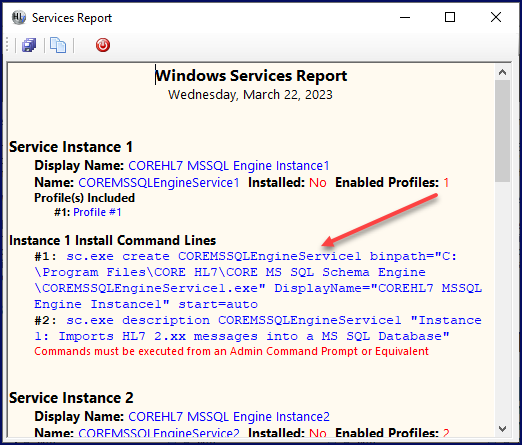Click the Service Instance 2 heading

[x=71, y=398]
